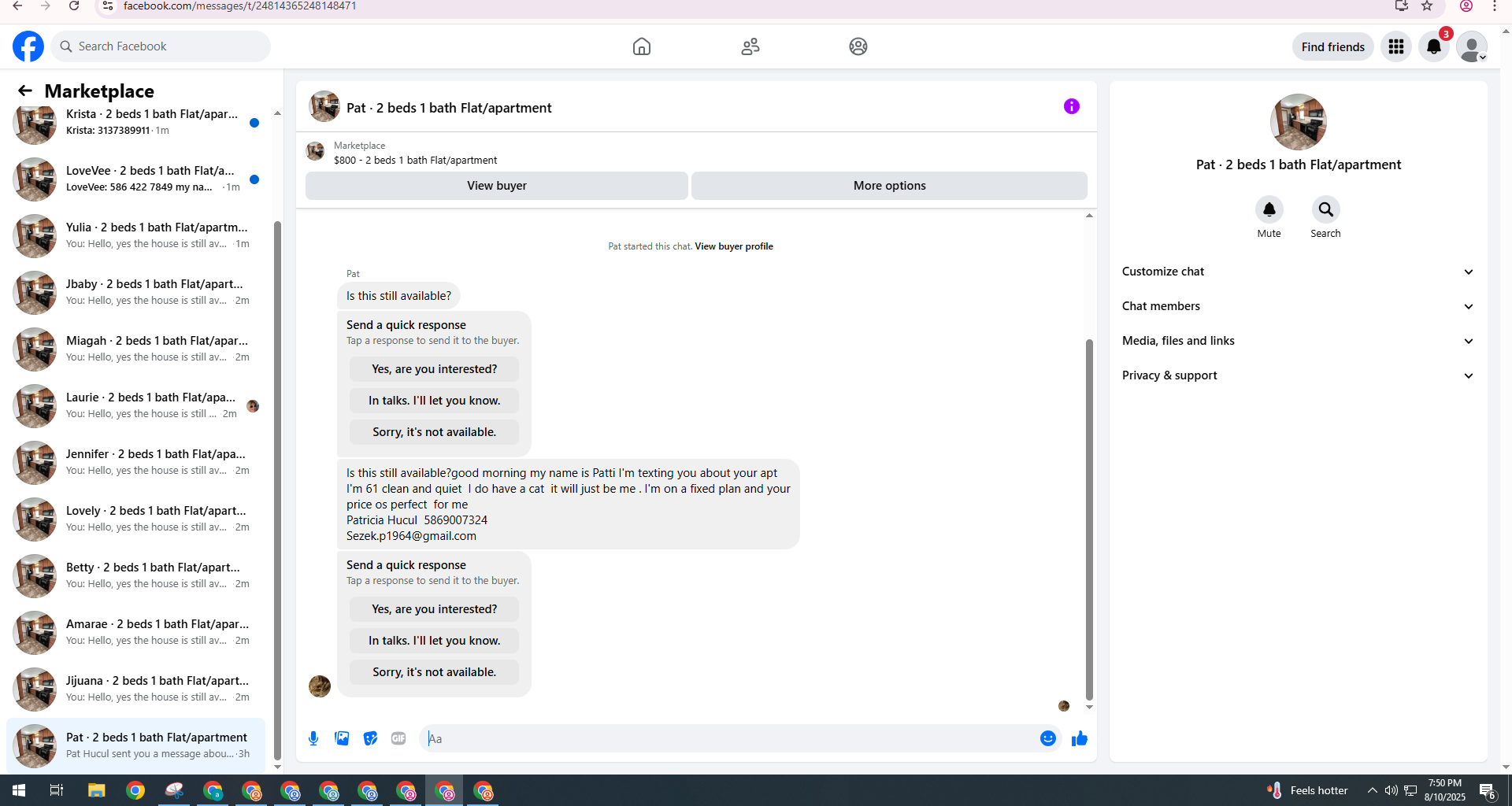
Task: Open the Friends icon in top navigation
Action: [750, 46]
